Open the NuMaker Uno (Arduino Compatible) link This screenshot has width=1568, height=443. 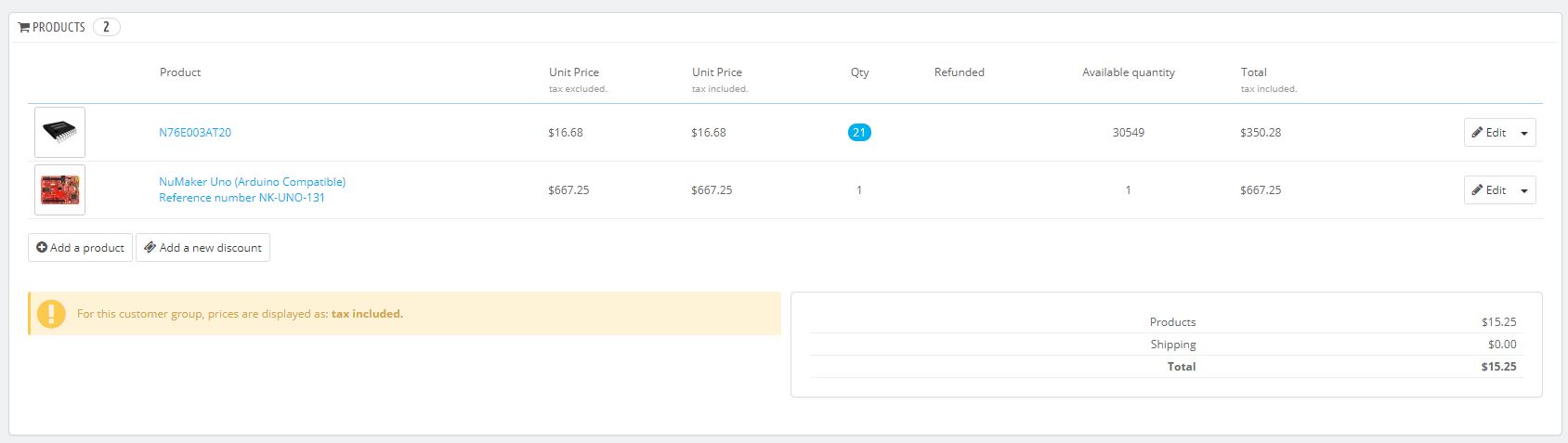[x=252, y=182]
